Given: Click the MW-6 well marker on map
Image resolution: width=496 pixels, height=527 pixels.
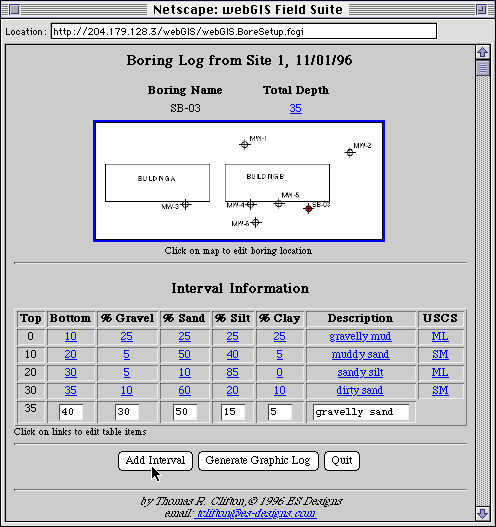Looking at the screenshot, I should pos(256,222).
